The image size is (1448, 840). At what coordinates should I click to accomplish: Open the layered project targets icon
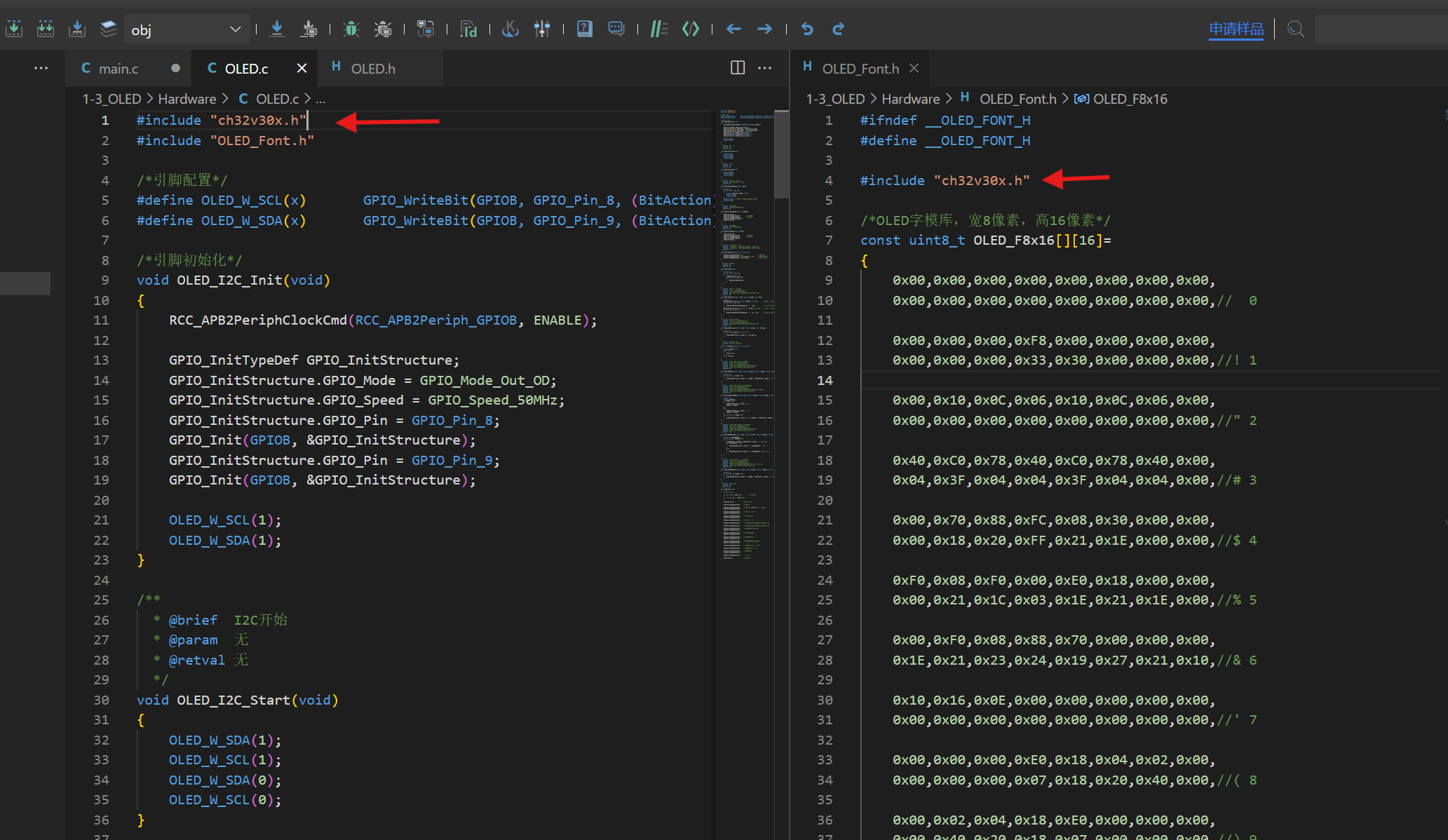(x=109, y=29)
